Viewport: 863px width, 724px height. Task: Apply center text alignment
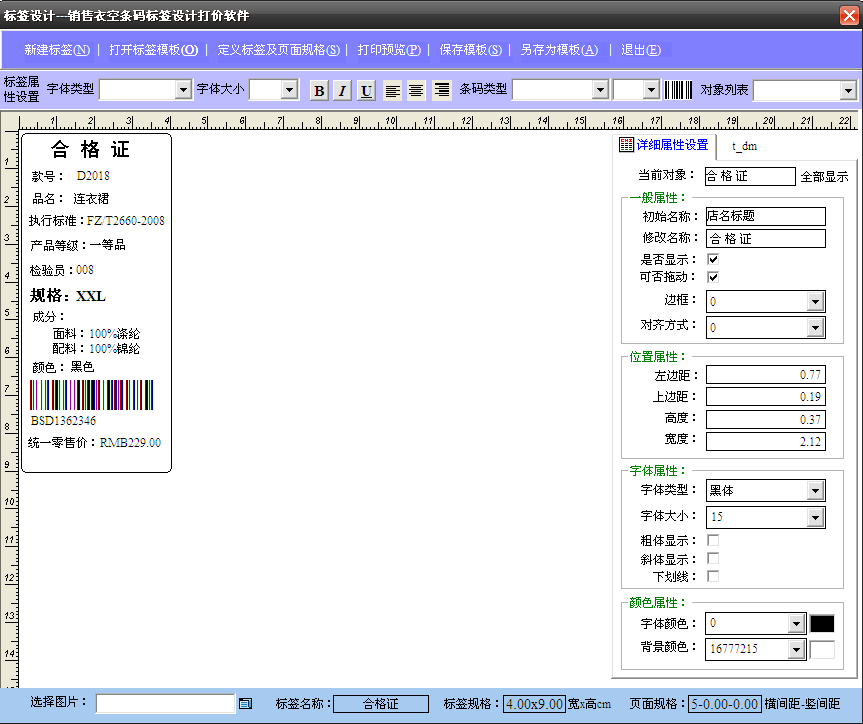(x=416, y=91)
